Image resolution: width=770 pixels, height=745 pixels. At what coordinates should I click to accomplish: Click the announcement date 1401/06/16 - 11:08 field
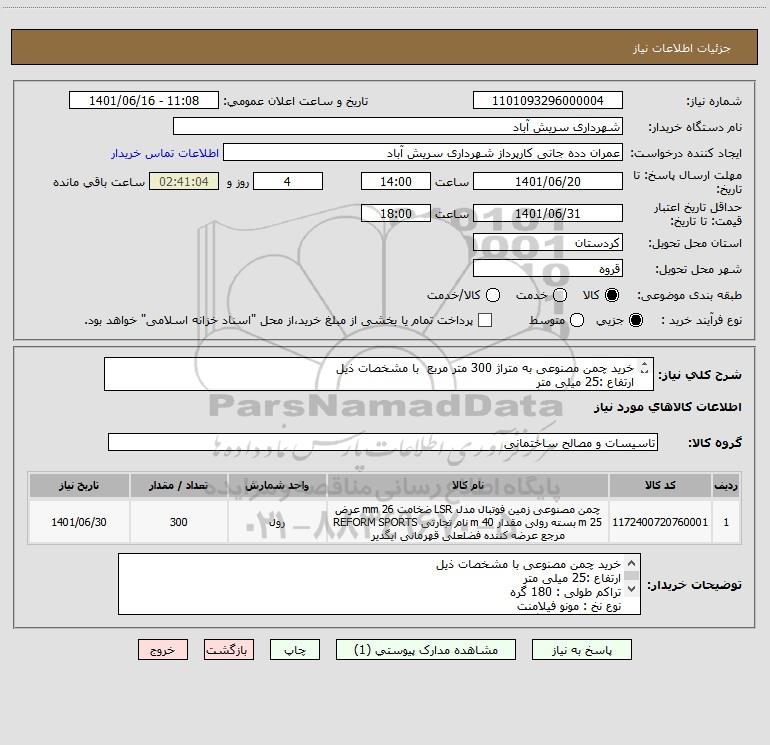point(144,101)
